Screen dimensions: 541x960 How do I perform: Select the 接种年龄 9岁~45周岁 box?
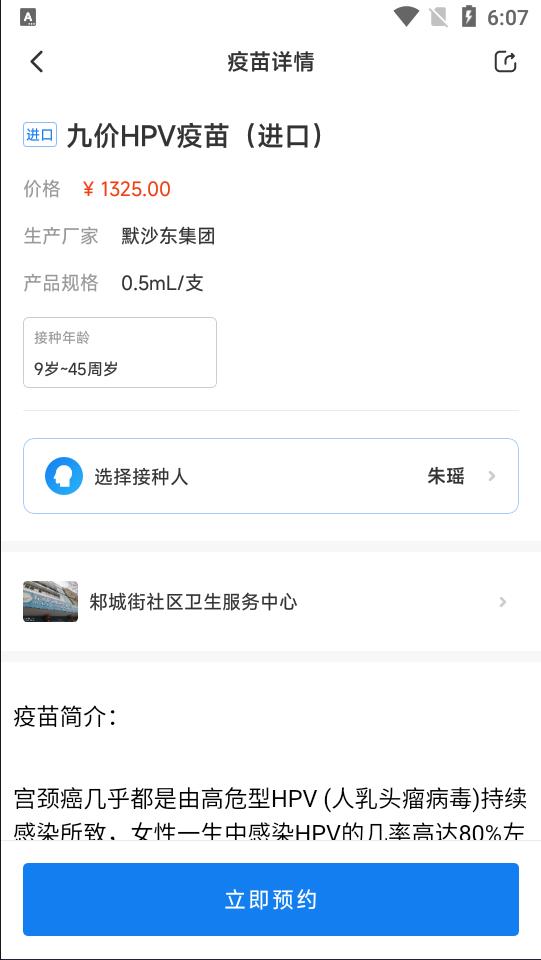120,353
